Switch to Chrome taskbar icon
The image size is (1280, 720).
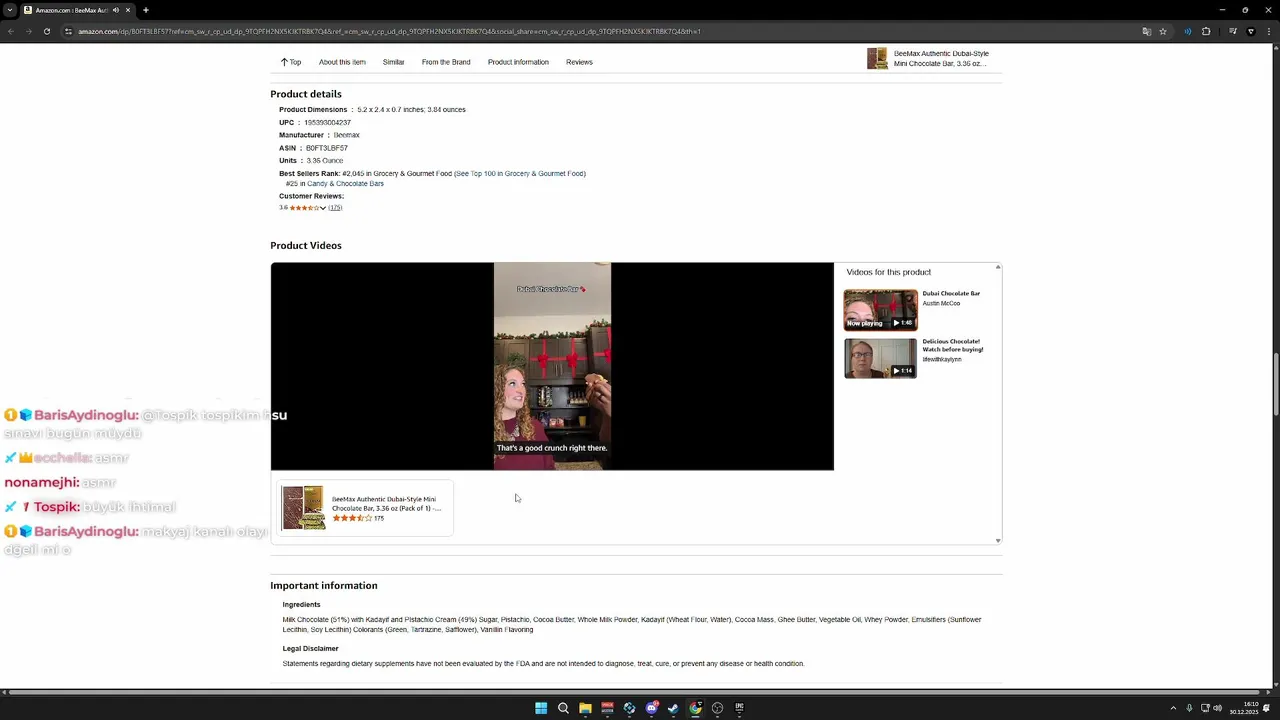pyautogui.click(x=695, y=708)
